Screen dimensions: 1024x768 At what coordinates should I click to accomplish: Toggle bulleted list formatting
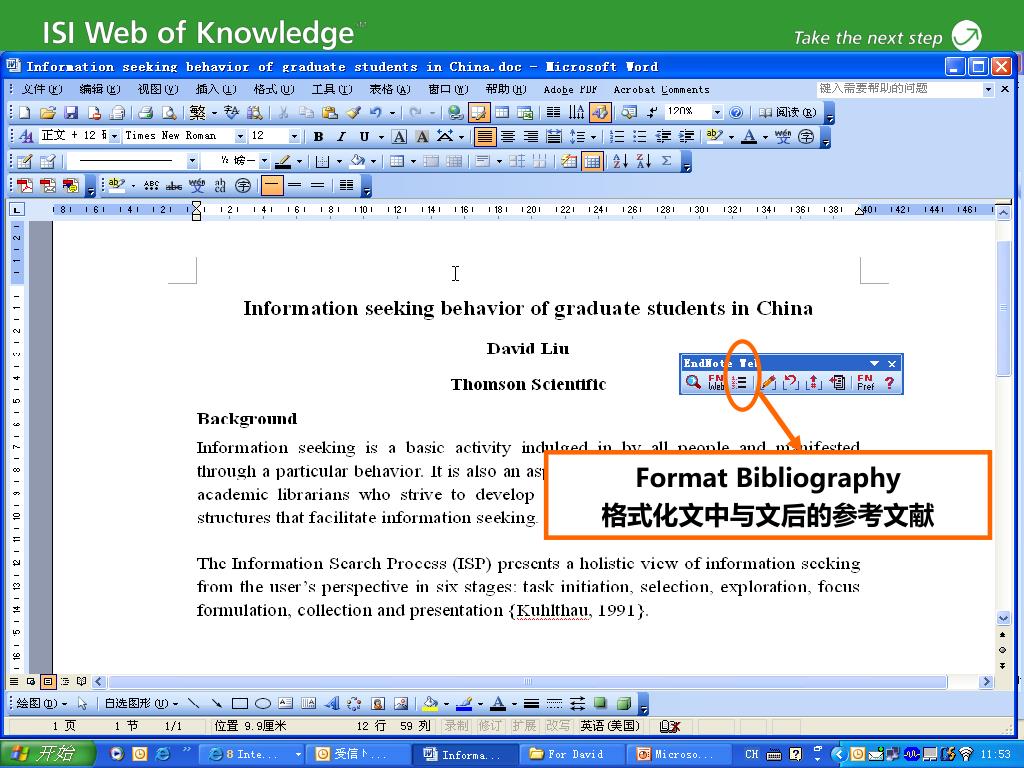pos(640,136)
